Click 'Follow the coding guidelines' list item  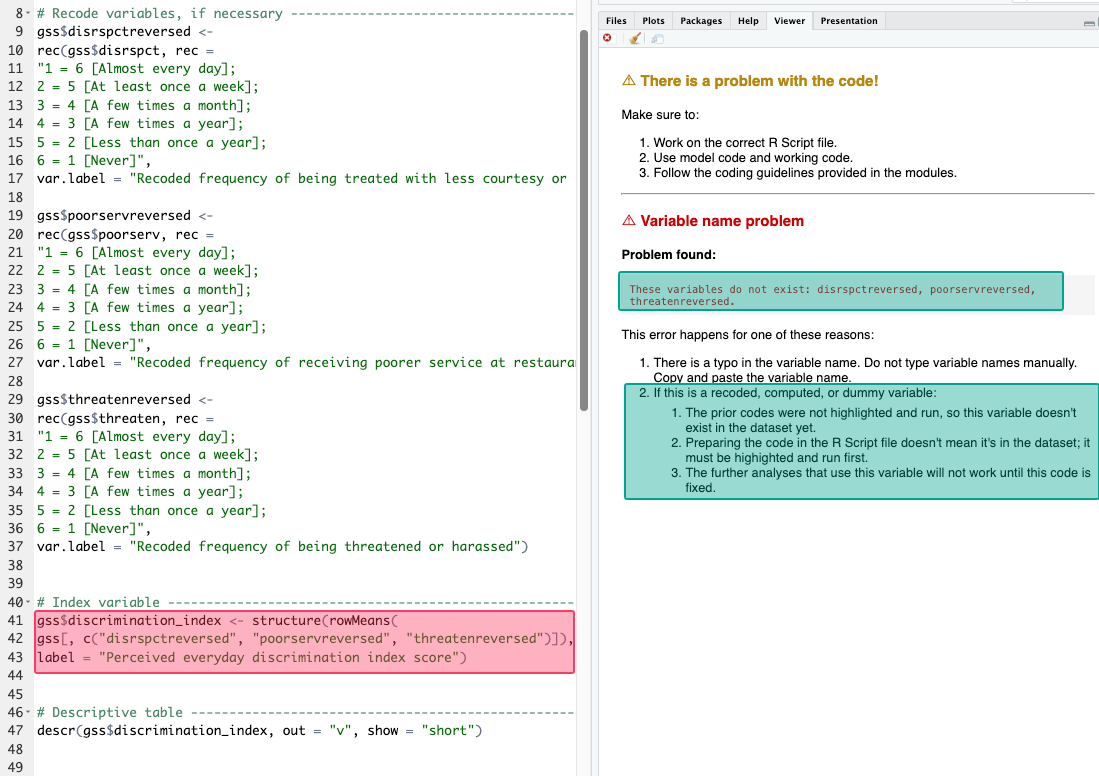[x=805, y=173]
